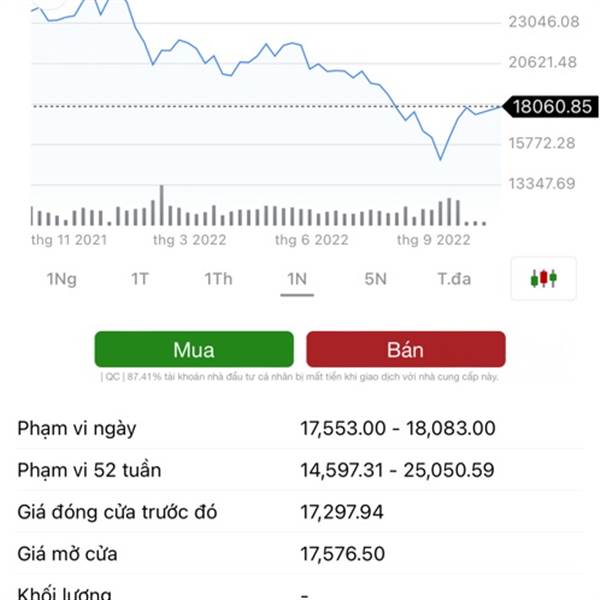Tap the tallest volume bar near thg 3 2022

[162, 205]
